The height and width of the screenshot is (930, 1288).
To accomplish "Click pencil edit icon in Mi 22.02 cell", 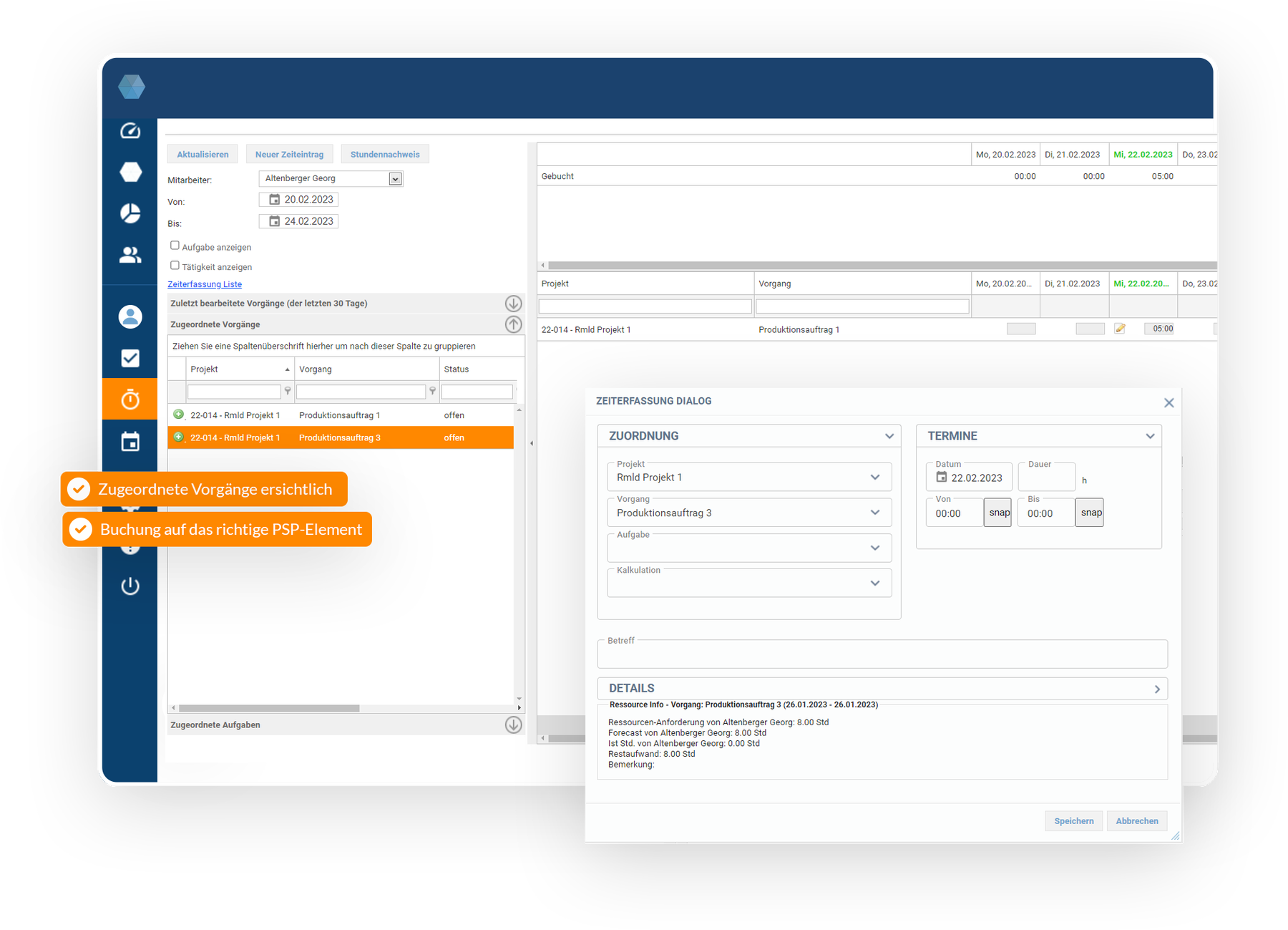I will click(x=1120, y=329).
